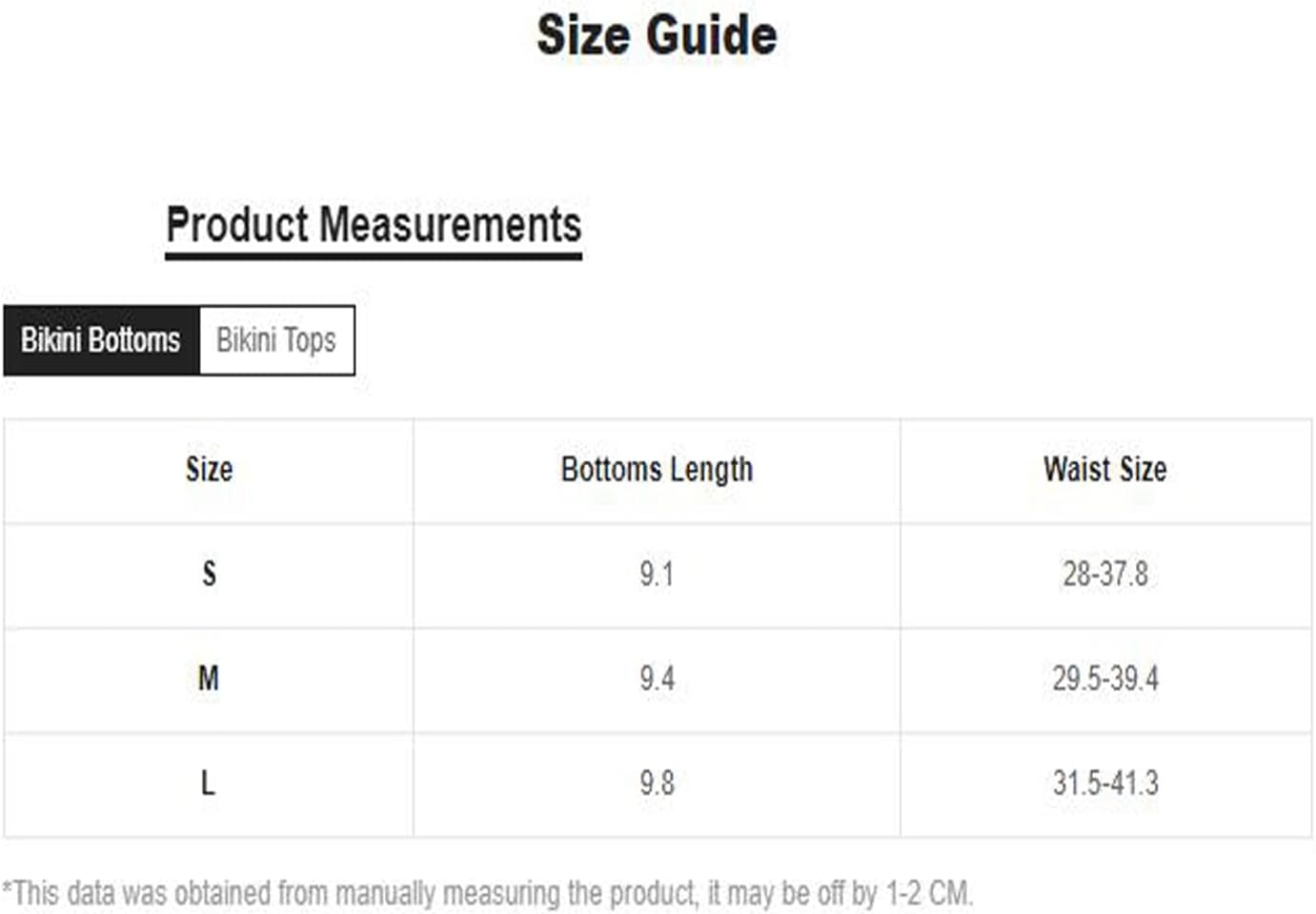Image resolution: width=1316 pixels, height=914 pixels.
Task: Click the Product Measurements heading
Action: (x=373, y=225)
